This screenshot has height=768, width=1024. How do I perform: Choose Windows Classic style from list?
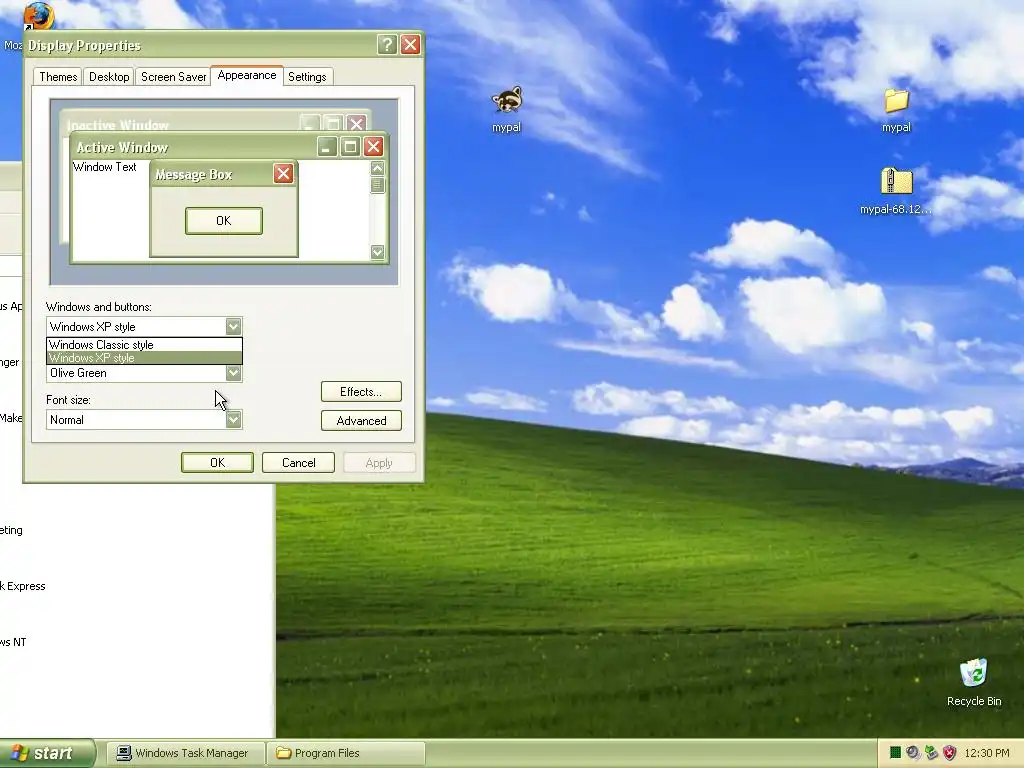pos(144,345)
